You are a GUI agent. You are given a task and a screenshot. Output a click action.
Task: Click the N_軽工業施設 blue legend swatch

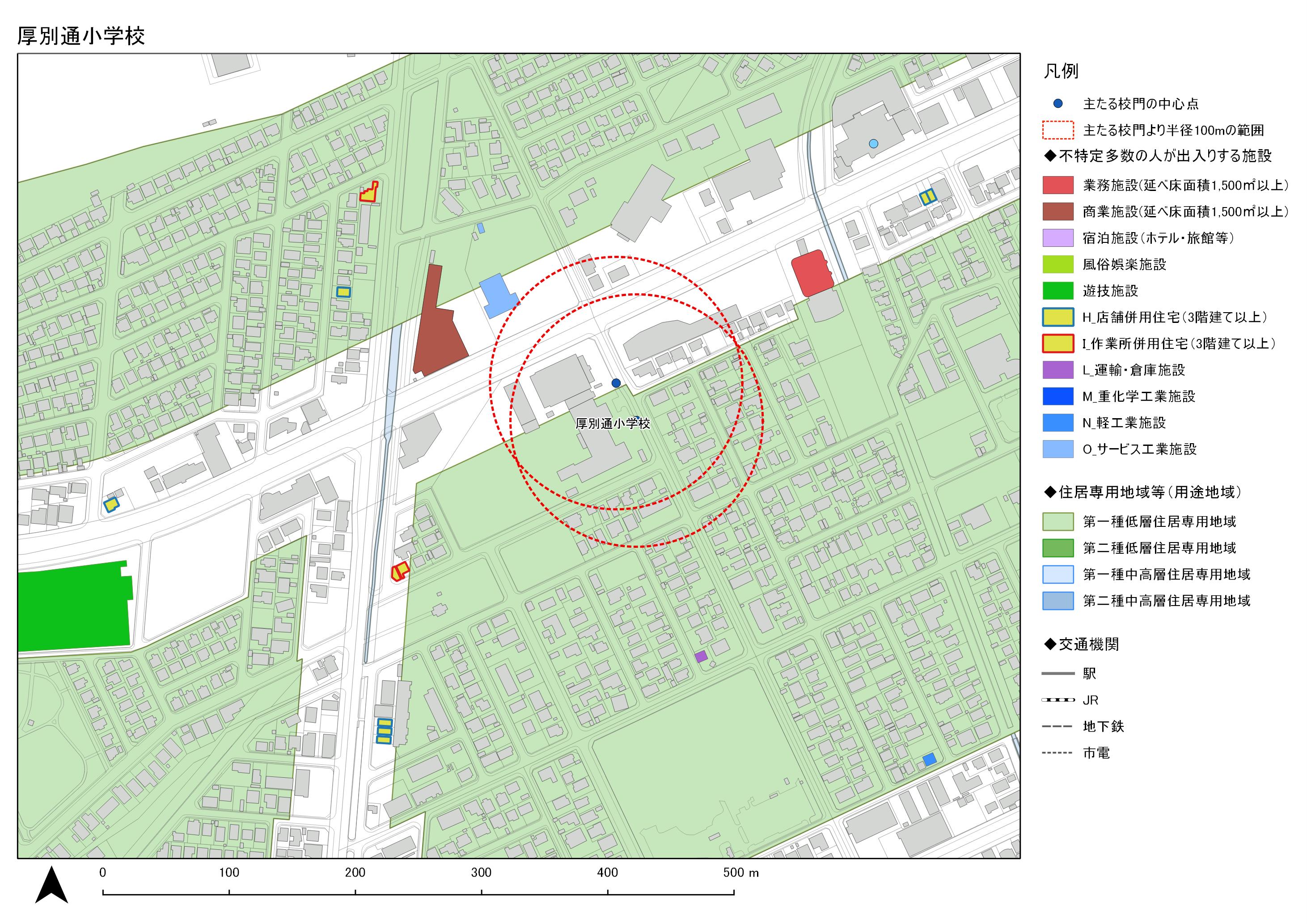click(1057, 423)
